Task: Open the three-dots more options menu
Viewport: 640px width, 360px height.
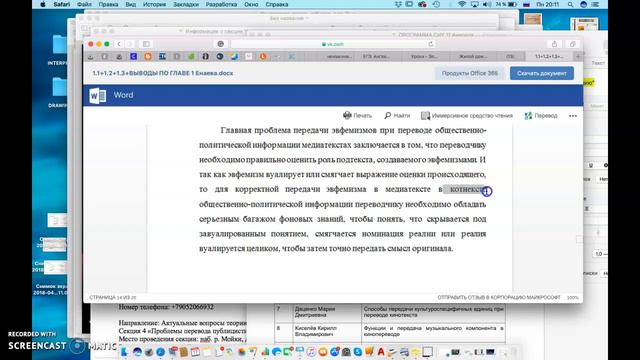Action: click(x=573, y=116)
